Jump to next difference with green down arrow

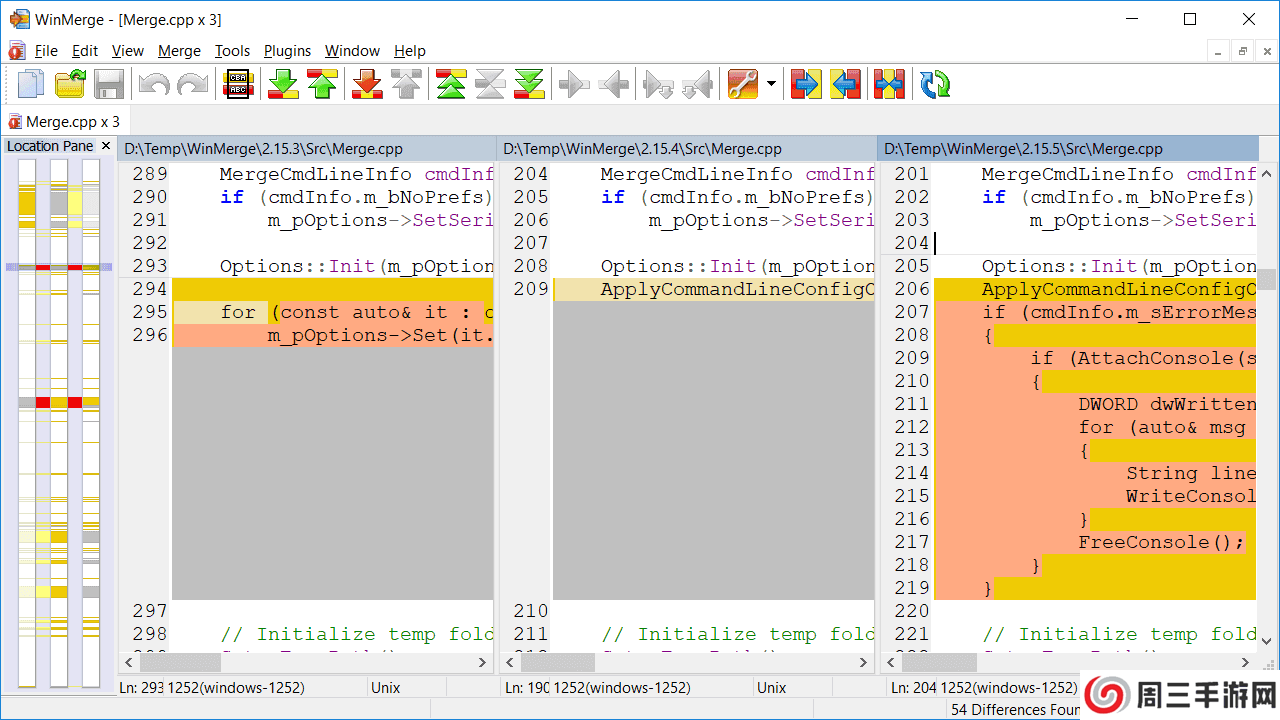[283, 85]
